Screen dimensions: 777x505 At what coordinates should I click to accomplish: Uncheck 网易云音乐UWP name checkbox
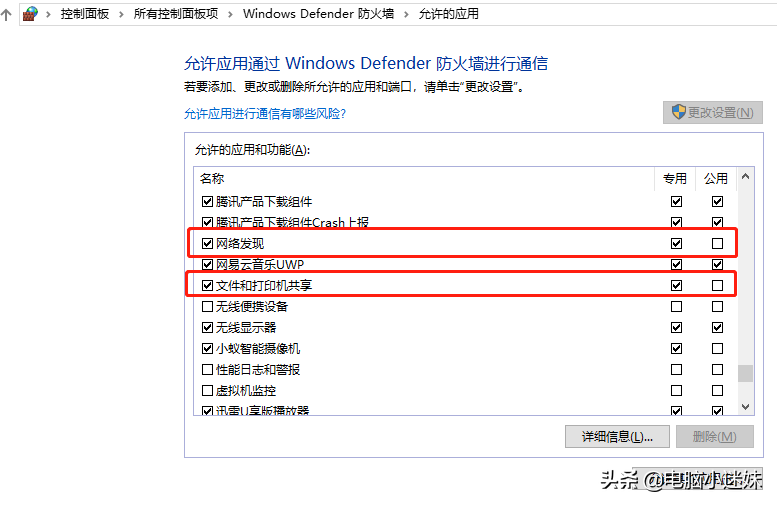(208, 265)
